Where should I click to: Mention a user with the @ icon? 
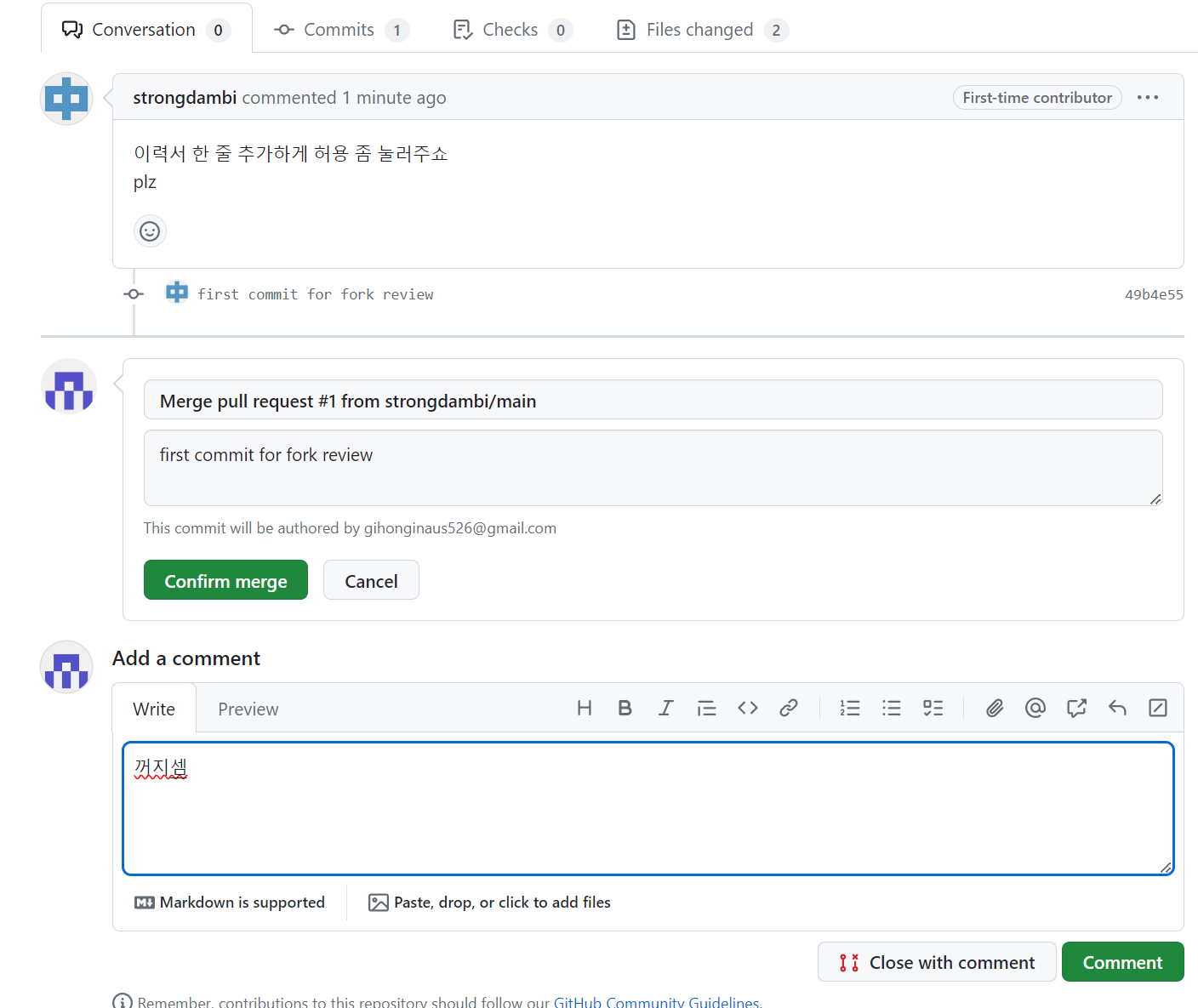[1035, 708]
